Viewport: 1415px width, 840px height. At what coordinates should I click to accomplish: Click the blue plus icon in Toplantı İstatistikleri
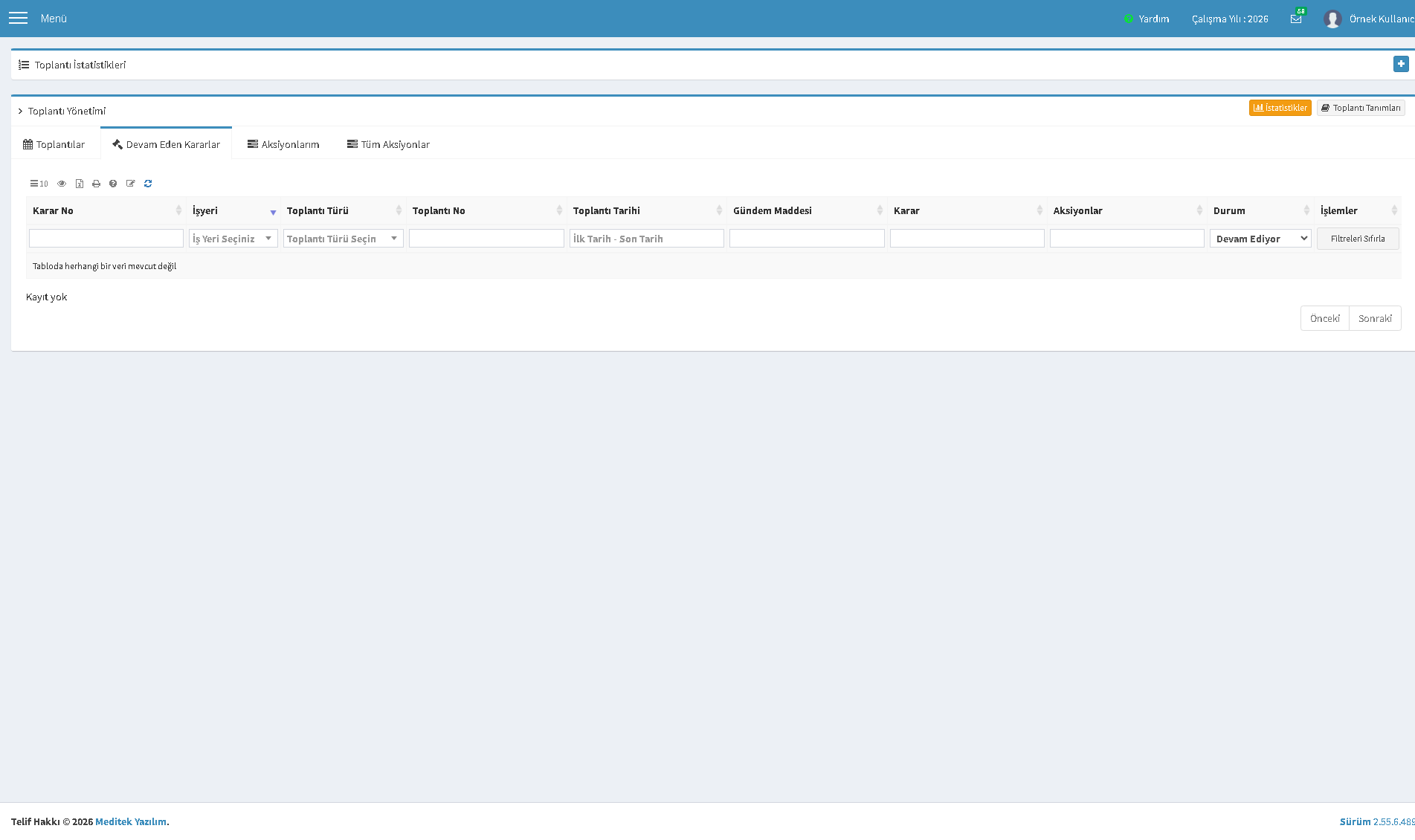[x=1401, y=64]
